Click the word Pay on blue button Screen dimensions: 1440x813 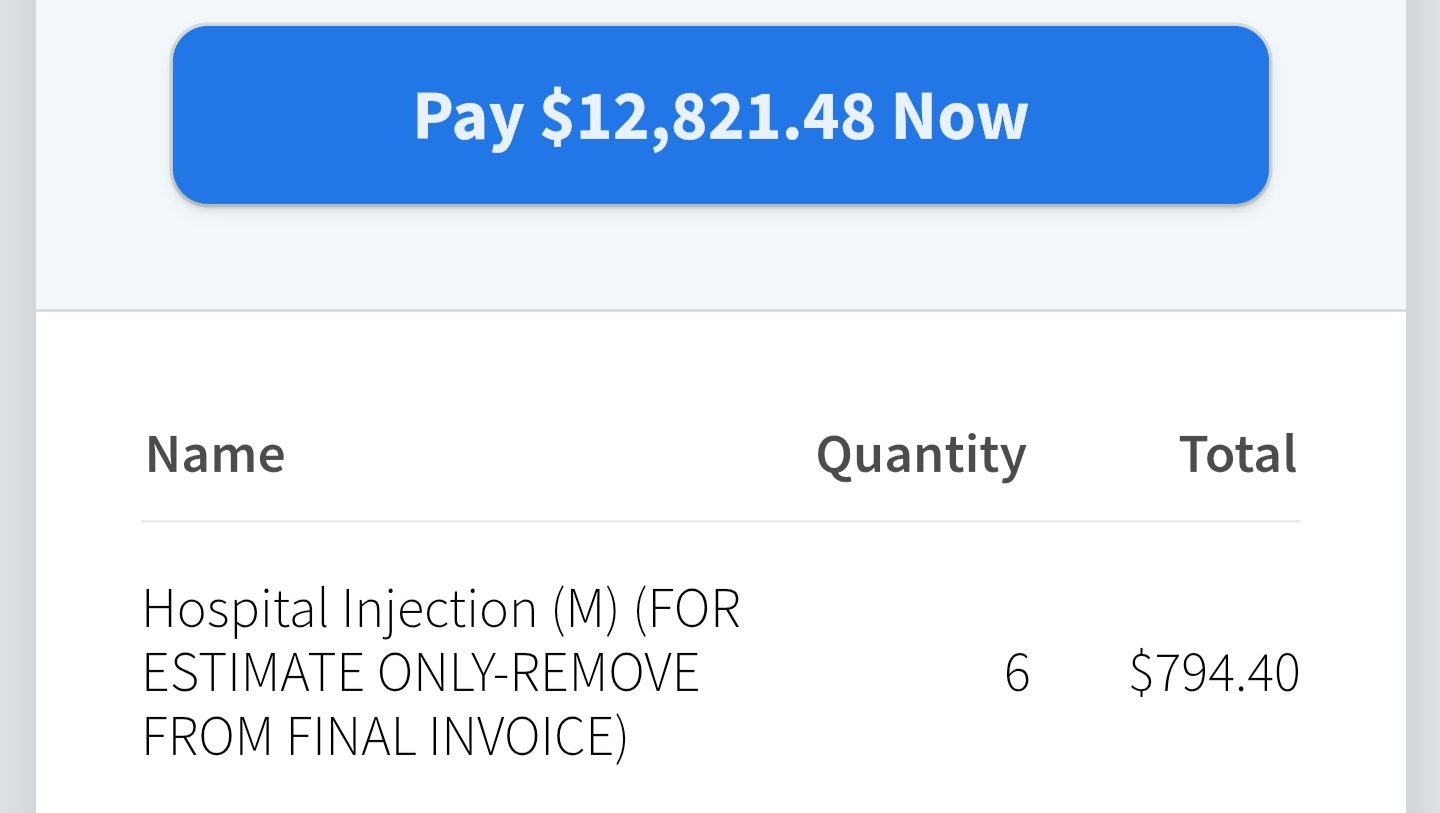[468, 116]
